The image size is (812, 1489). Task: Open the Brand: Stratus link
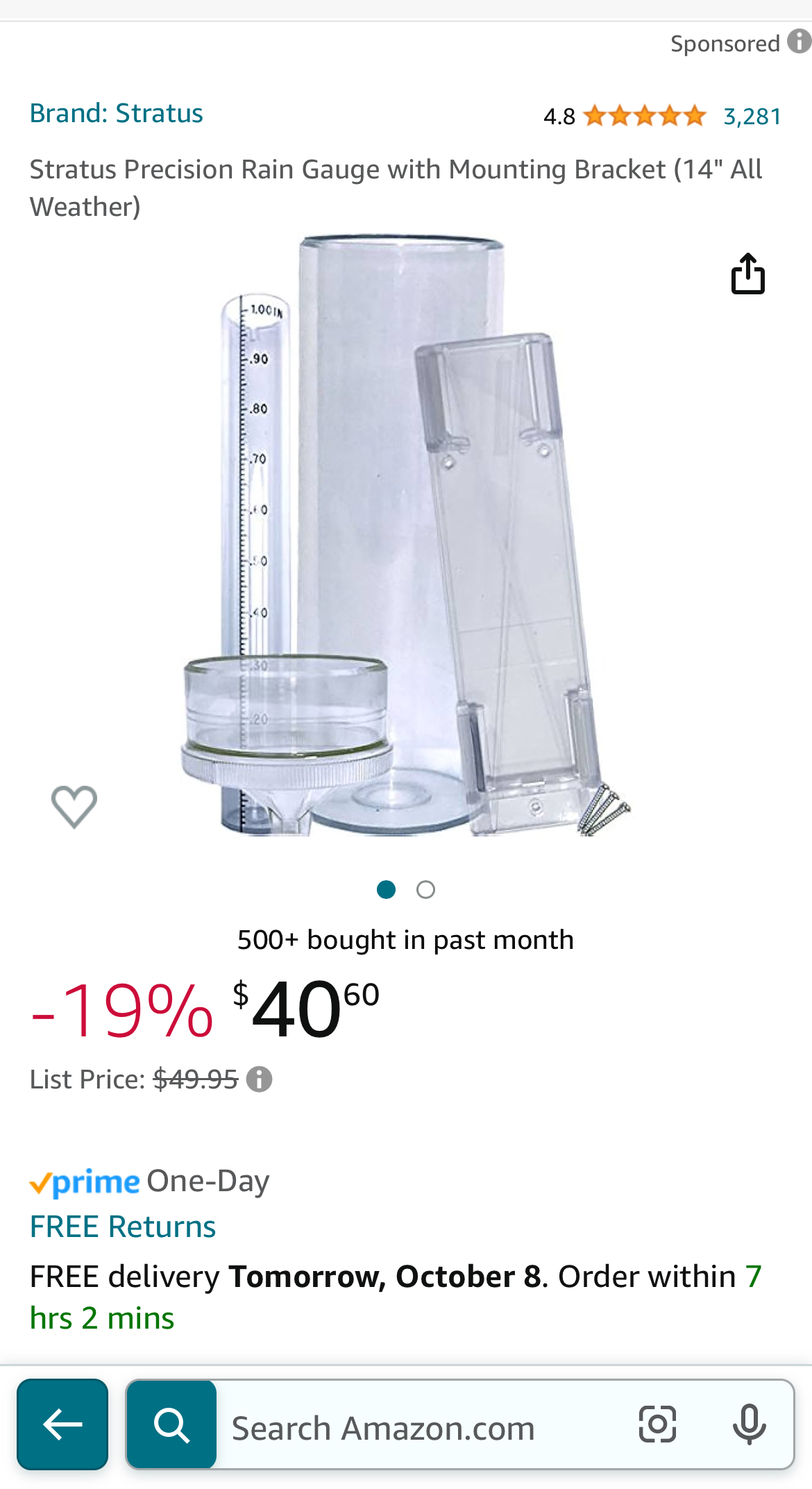[x=117, y=113]
